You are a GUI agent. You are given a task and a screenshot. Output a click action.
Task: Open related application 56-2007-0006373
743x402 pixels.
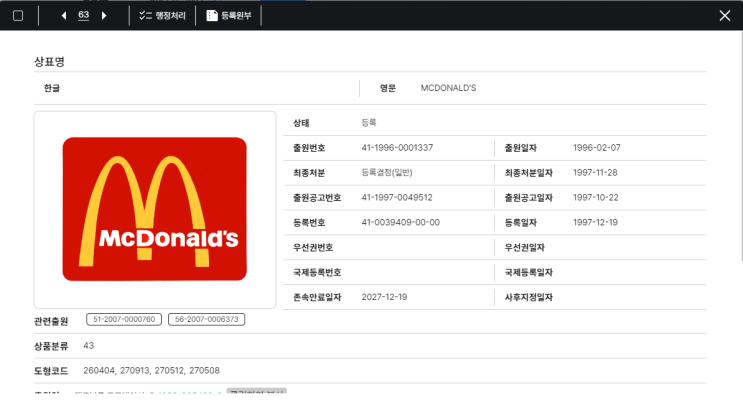(x=207, y=320)
